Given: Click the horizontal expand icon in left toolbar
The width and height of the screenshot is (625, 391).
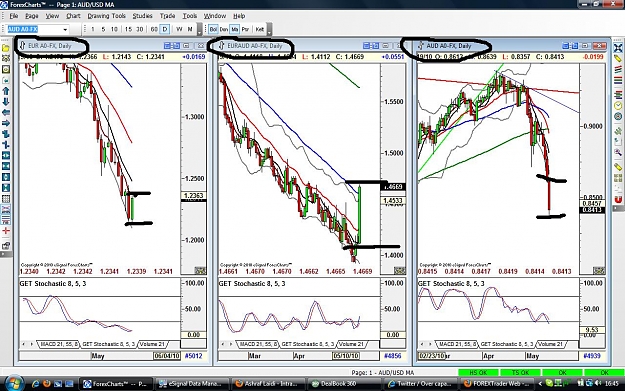Looking at the screenshot, I should point(6,156).
